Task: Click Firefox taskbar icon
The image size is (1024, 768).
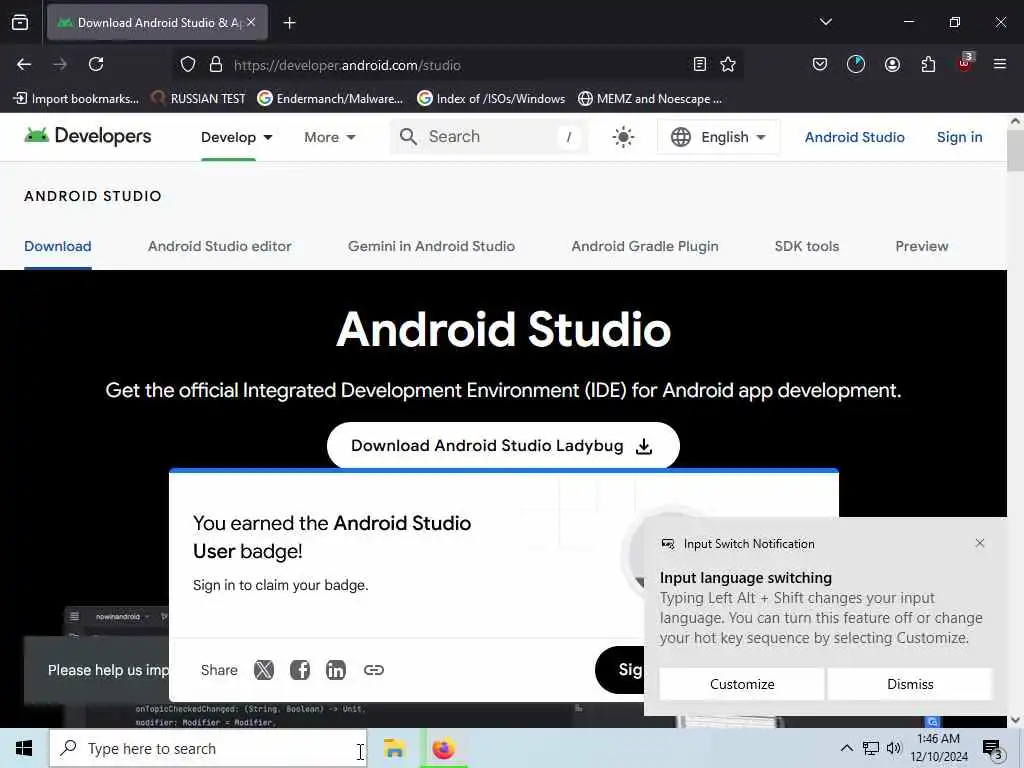Action: coord(443,748)
